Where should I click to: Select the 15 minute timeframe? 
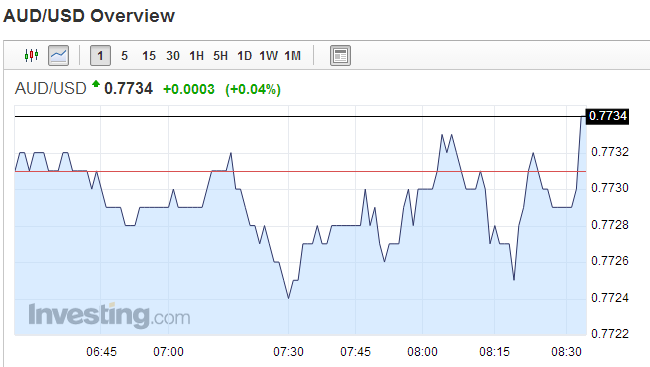(149, 56)
